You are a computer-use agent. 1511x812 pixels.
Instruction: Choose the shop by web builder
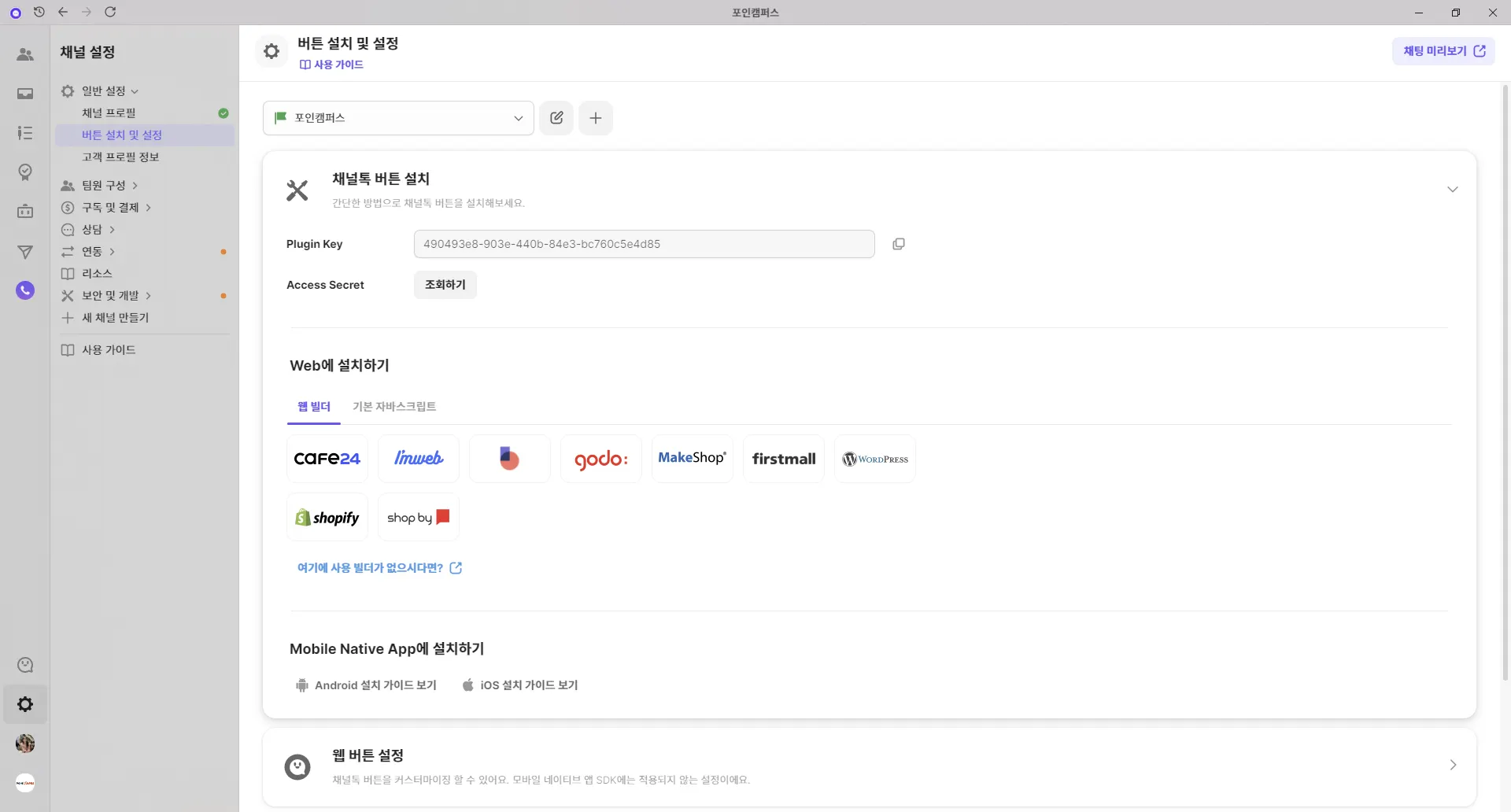[419, 517]
